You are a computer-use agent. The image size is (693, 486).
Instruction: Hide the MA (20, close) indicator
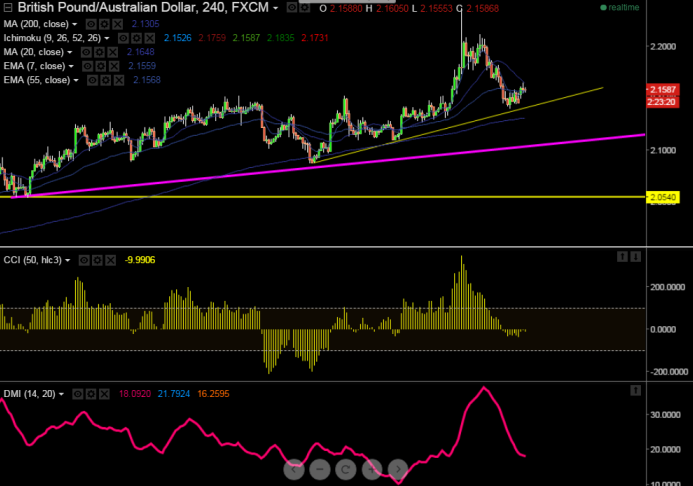86,52
